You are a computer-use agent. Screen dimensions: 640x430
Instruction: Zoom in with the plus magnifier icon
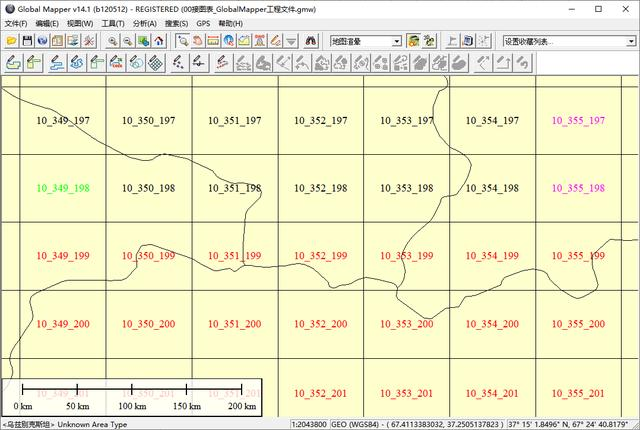(112, 41)
